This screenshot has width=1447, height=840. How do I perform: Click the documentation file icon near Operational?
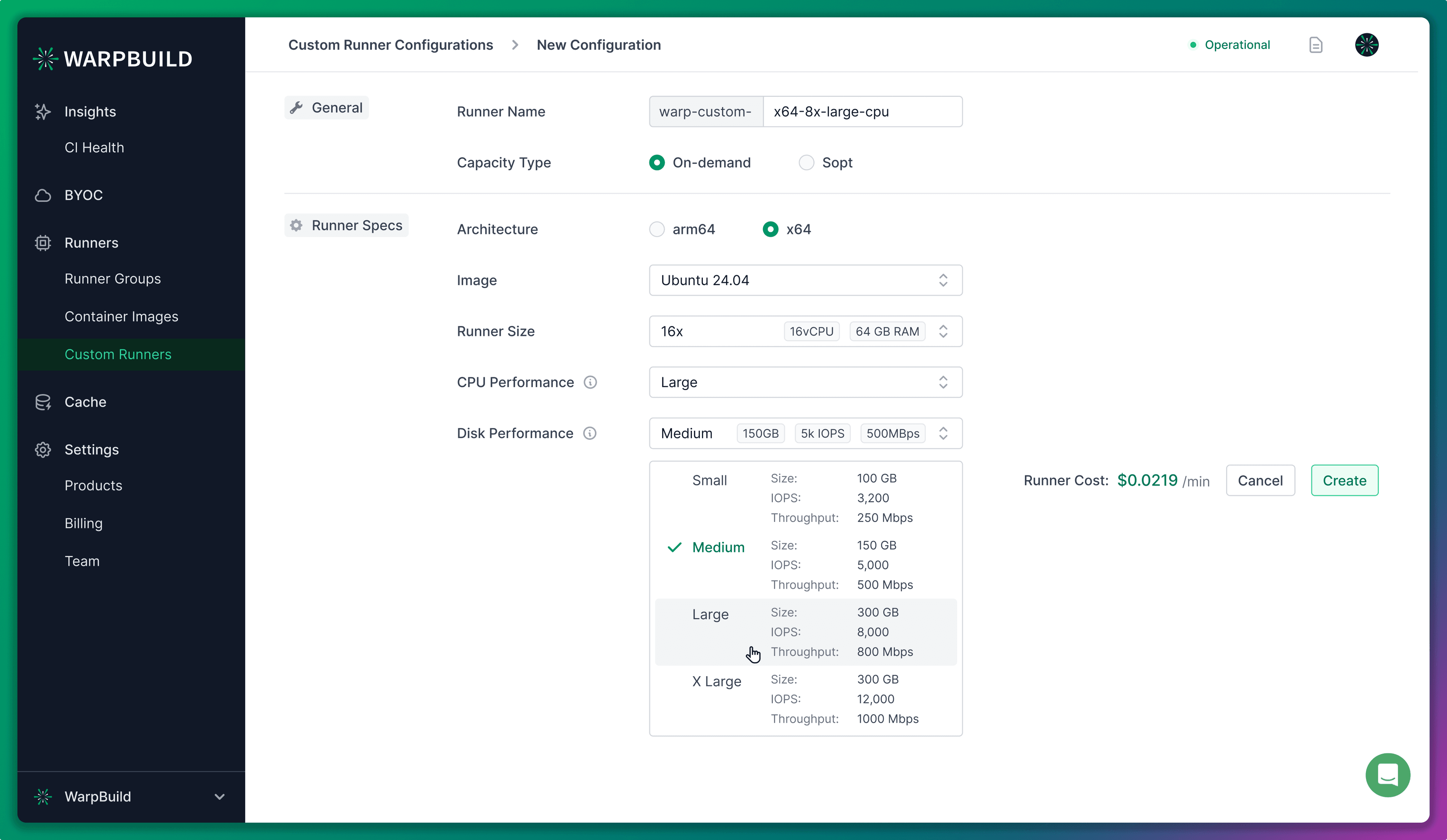pos(1315,45)
